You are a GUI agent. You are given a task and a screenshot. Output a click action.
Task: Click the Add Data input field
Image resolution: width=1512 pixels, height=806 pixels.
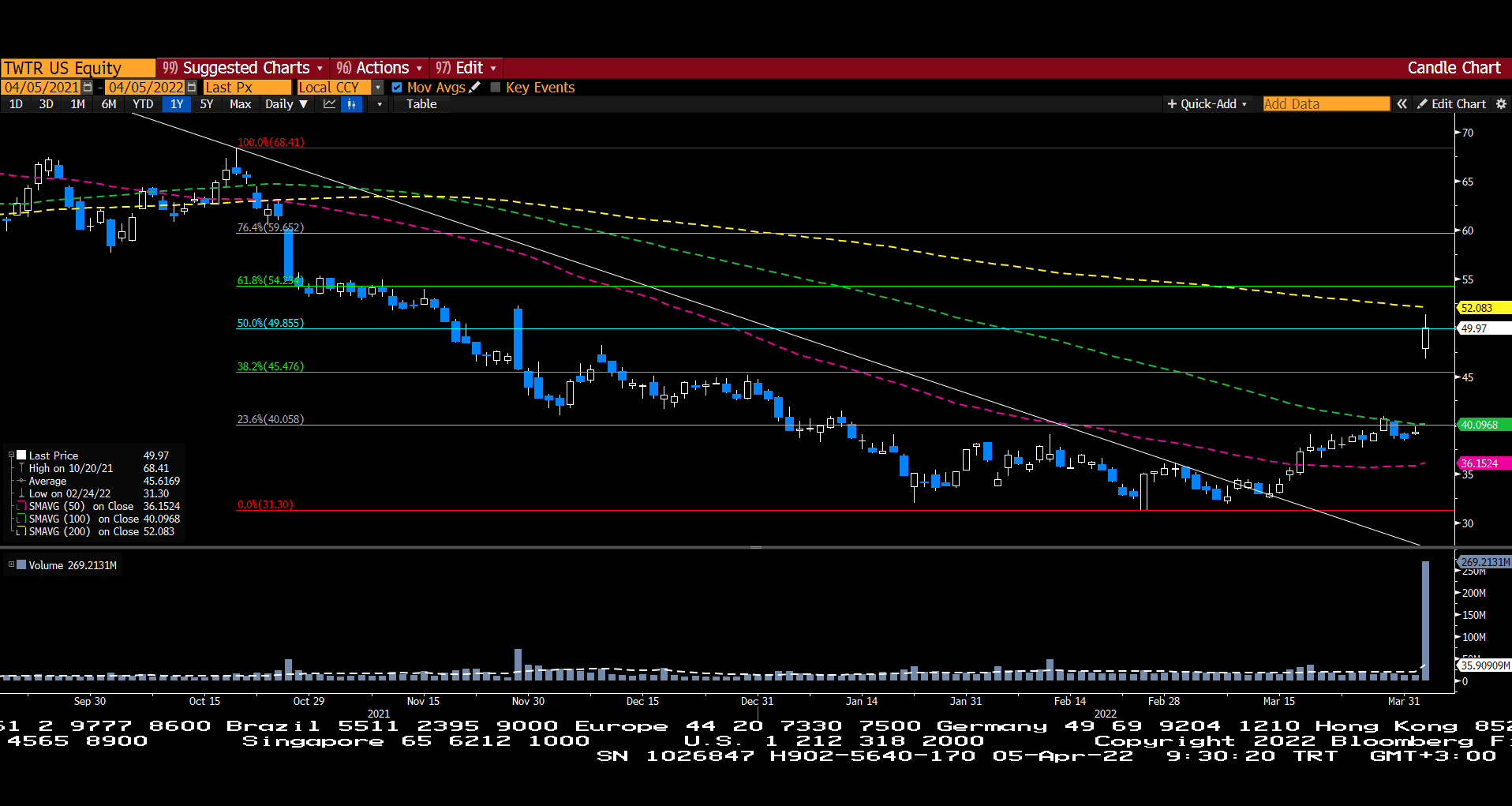1326,104
